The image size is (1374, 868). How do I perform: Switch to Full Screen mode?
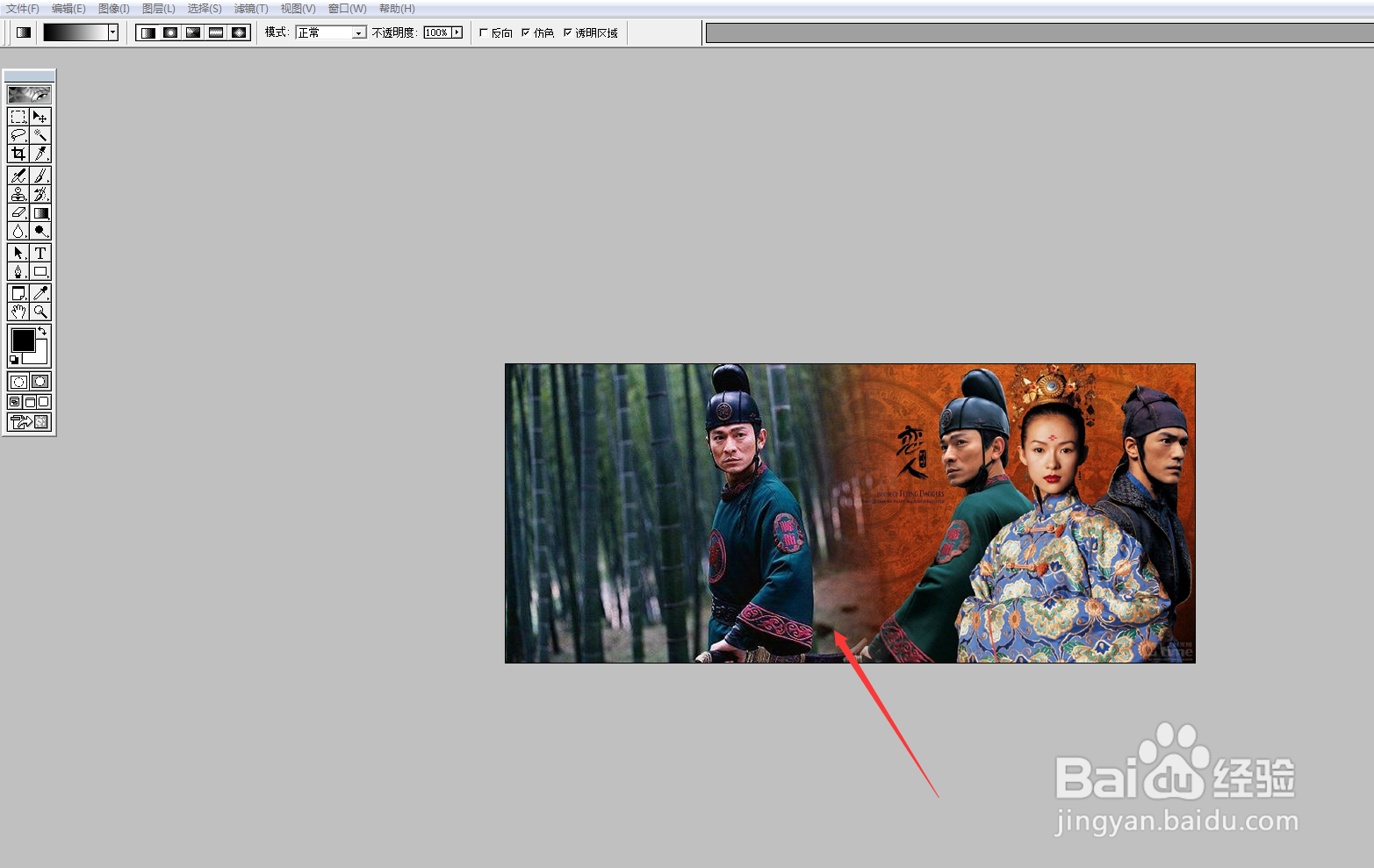coord(44,402)
